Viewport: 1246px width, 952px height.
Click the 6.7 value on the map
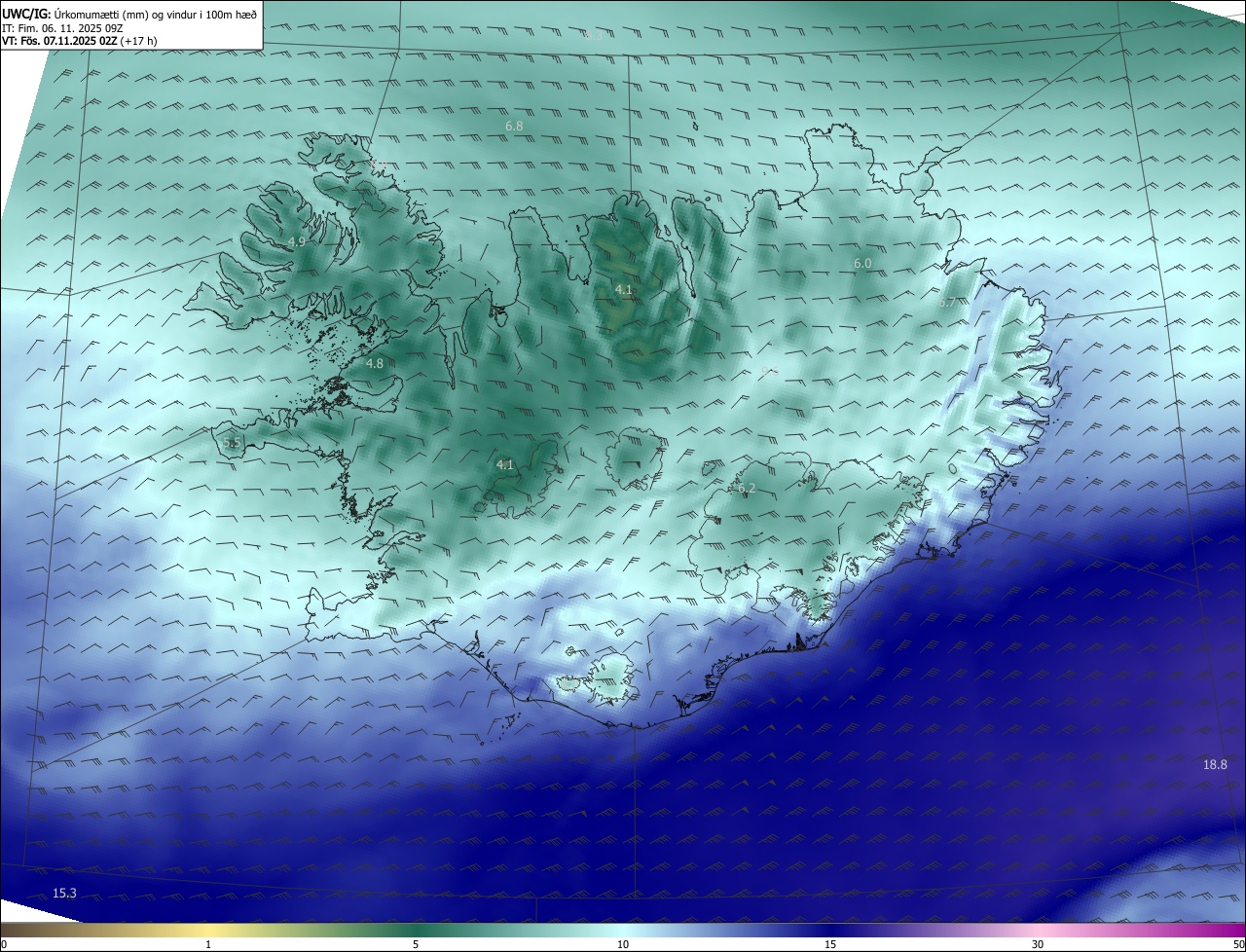coord(947,303)
